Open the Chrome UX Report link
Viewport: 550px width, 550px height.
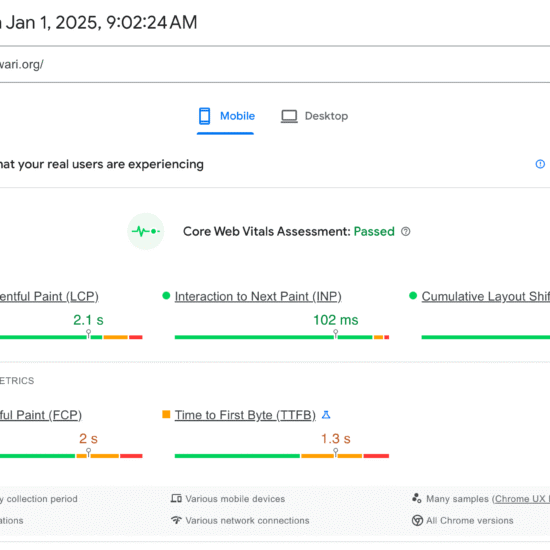pos(522,499)
